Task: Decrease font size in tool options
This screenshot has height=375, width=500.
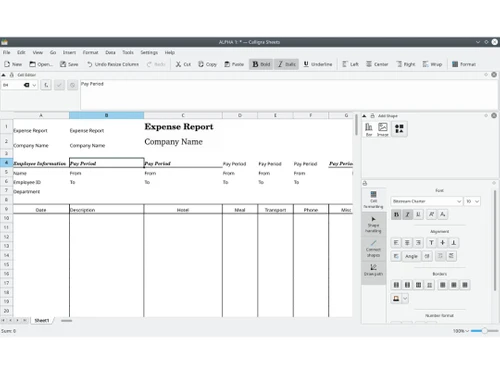Action: [x=442, y=214]
